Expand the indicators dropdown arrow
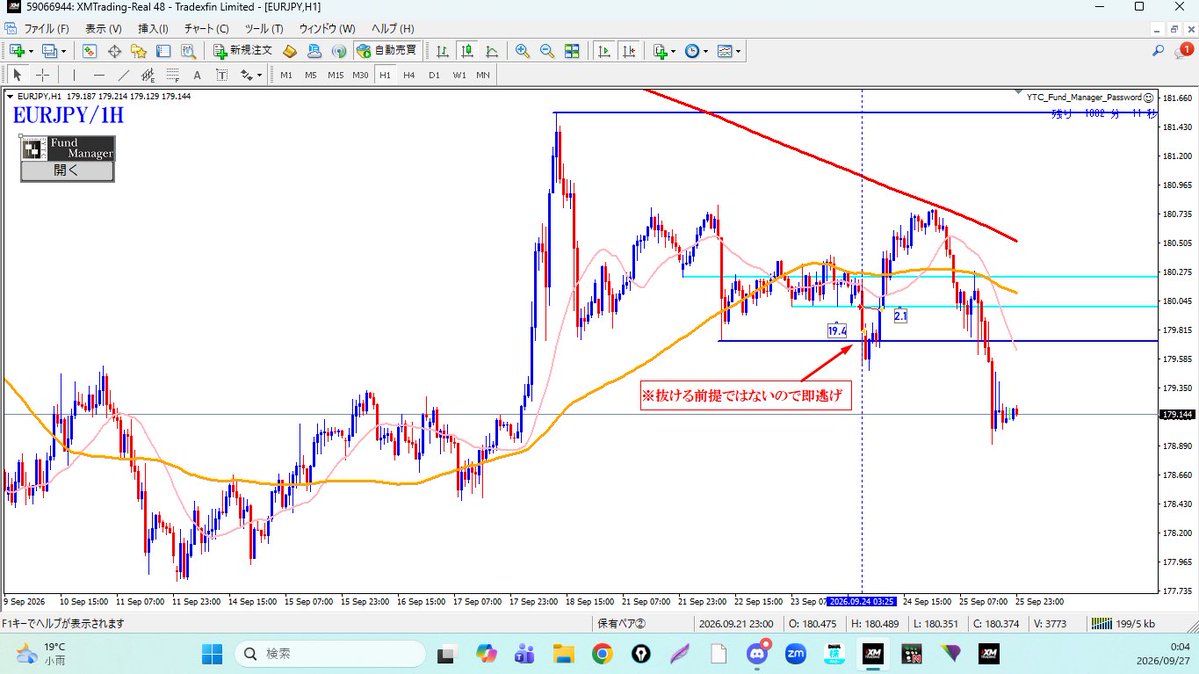The height and width of the screenshot is (674, 1199). (x=673, y=52)
